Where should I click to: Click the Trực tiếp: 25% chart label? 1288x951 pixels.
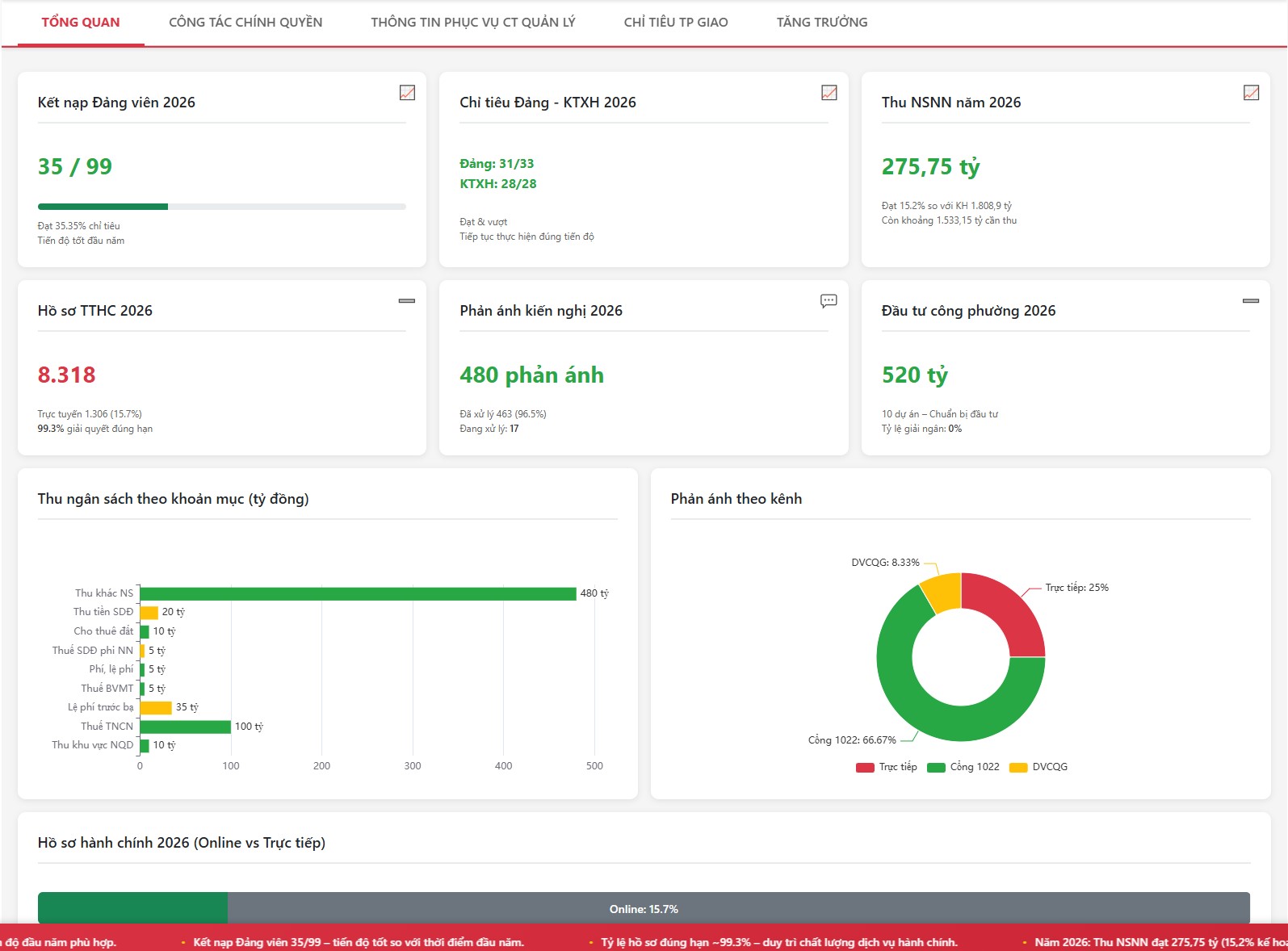tap(1076, 588)
